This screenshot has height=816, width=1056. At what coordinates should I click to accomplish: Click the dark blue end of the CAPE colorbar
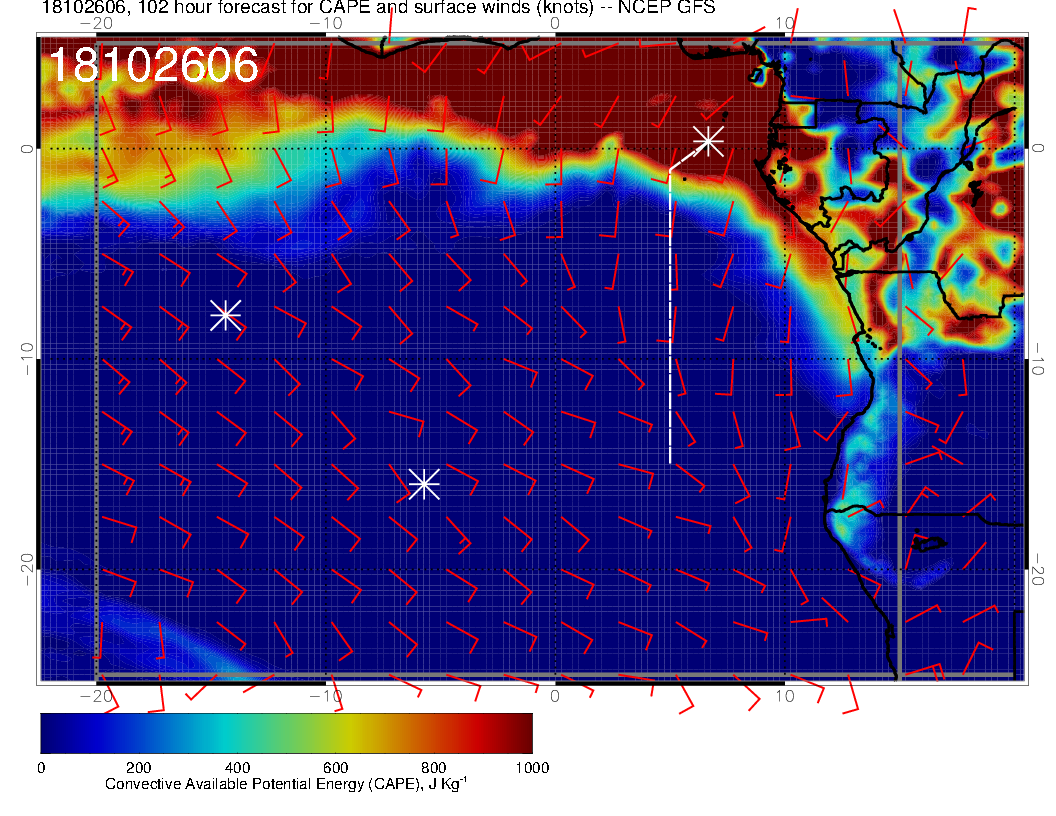coord(50,733)
